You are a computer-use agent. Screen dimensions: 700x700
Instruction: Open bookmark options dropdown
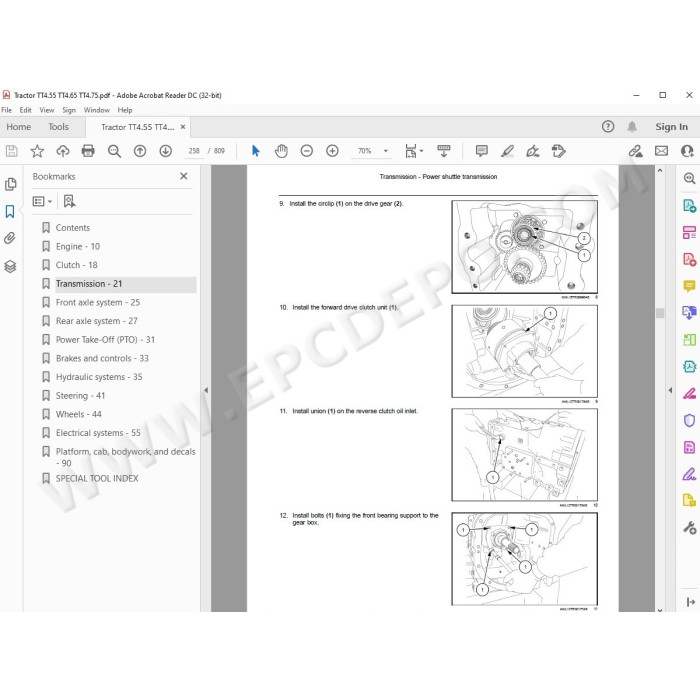pyautogui.click(x=42, y=201)
